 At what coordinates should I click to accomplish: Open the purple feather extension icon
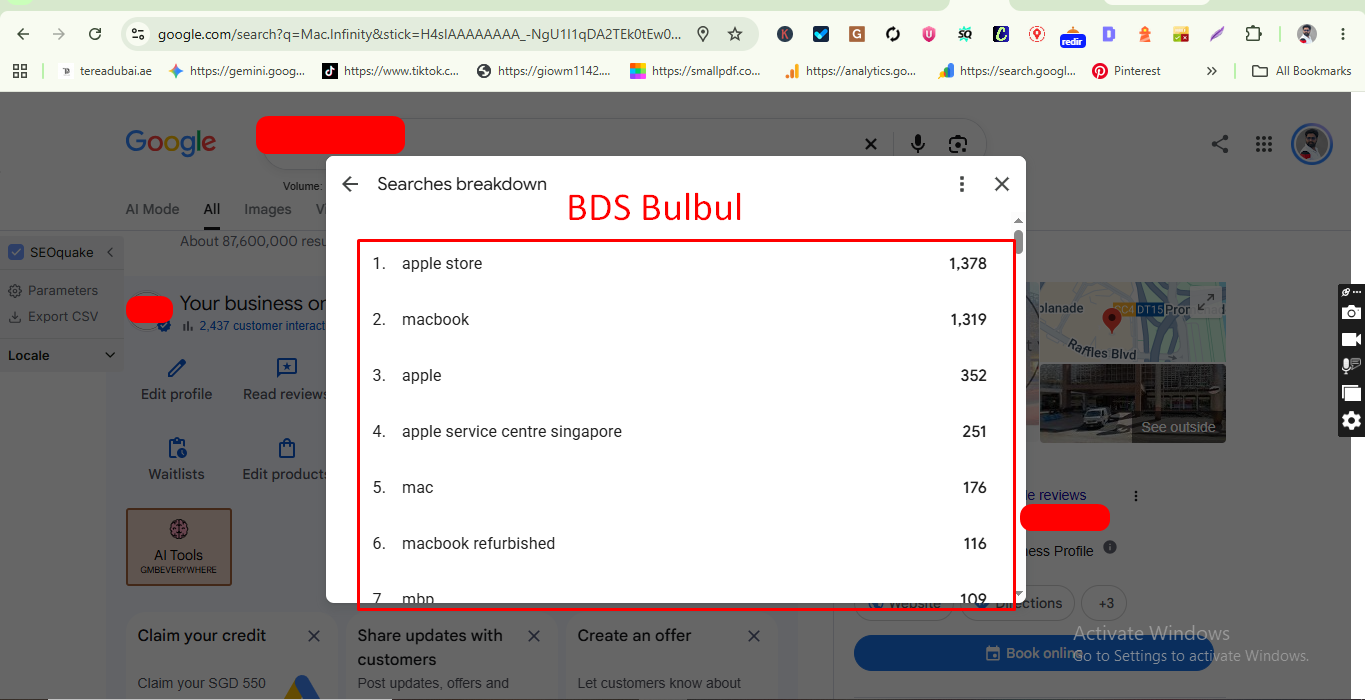pos(1217,34)
